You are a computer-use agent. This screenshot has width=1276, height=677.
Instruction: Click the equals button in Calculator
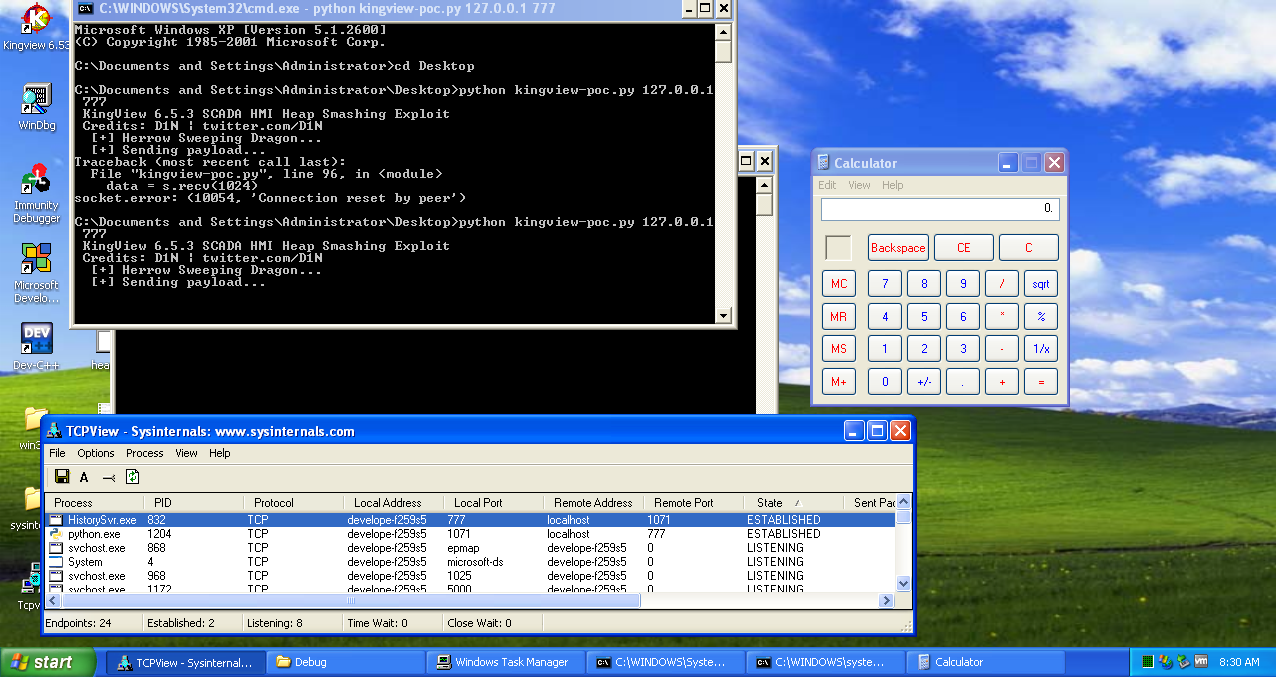pos(1041,381)
